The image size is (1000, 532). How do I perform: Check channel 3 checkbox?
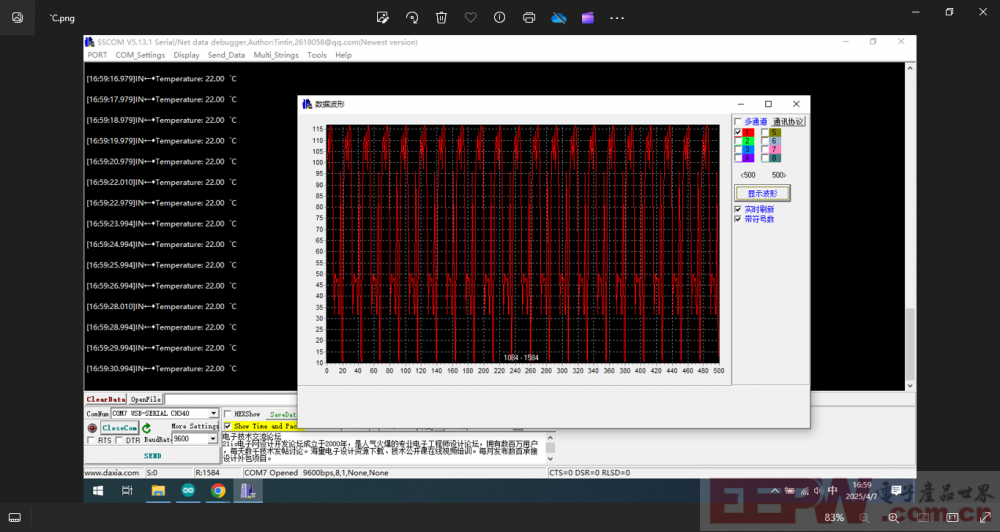pyautogui.click(x=738, y=149)
